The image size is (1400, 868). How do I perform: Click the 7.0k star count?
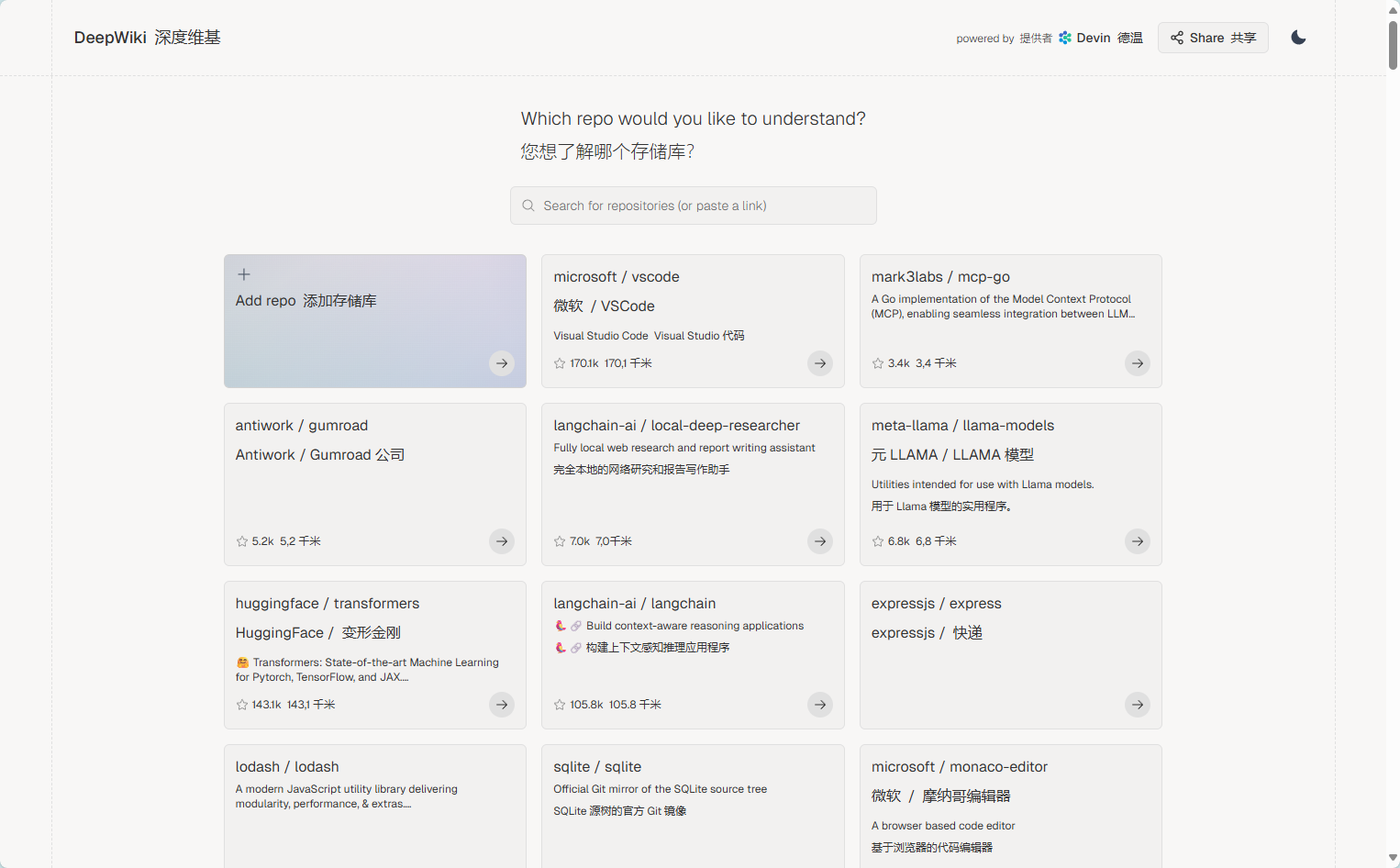(580, 541)
